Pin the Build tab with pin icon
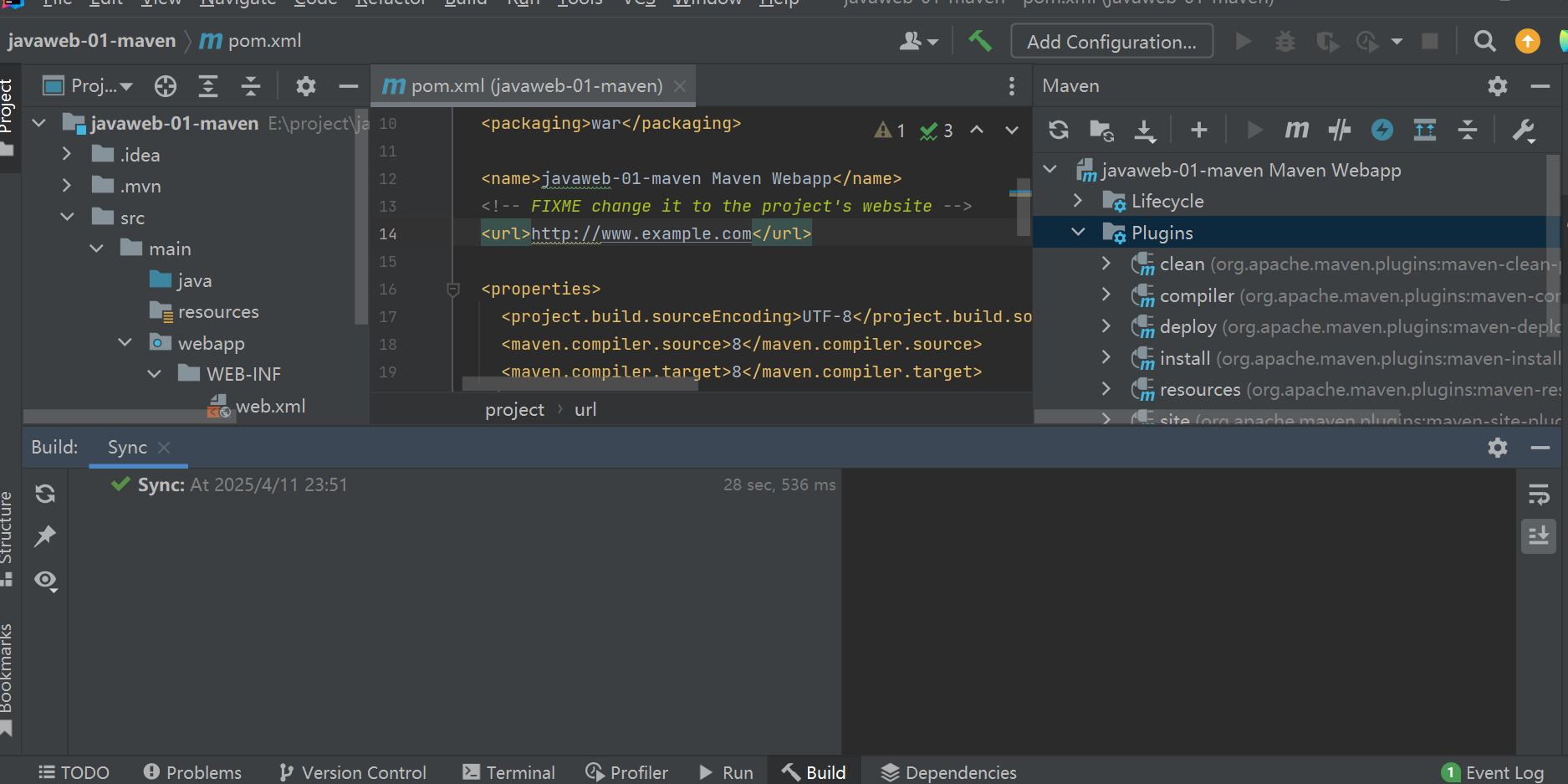The image size is (1568, 784). [x=45, y=536]
